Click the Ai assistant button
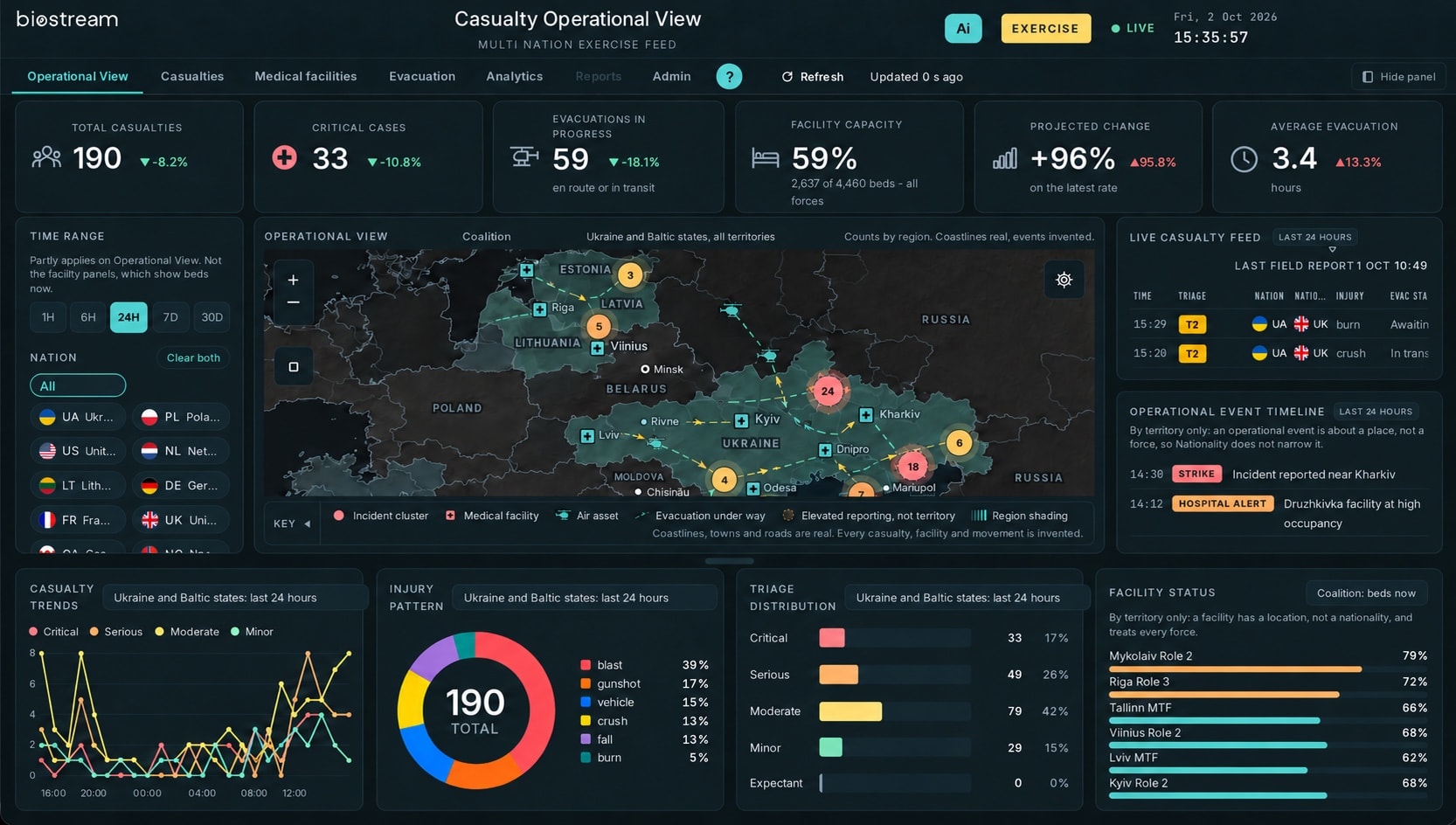 [x=963, y=28]
